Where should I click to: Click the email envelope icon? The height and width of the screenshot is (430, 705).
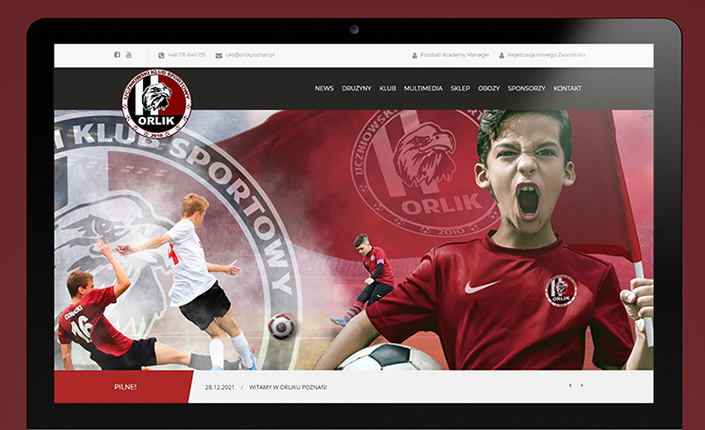click(x=219, y=55)
